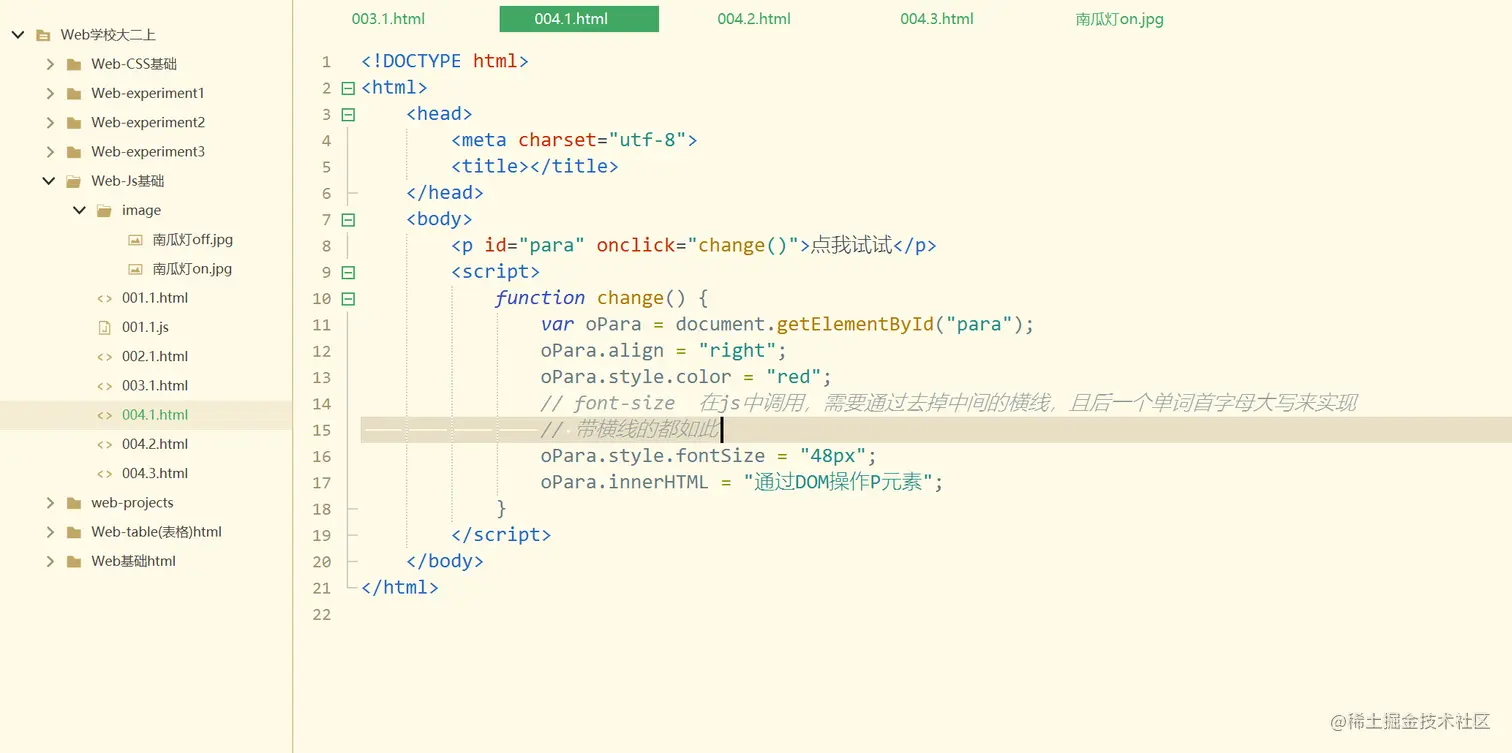Viewport: 1512px width, 753px height.
Task: Select the web-projects folder name
Action: tap(132, 503)
